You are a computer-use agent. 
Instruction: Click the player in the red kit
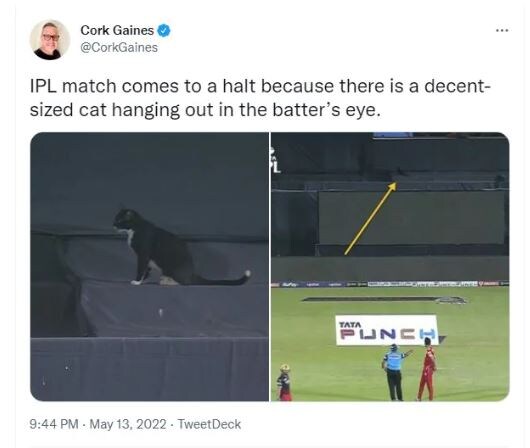coord(427,369)
